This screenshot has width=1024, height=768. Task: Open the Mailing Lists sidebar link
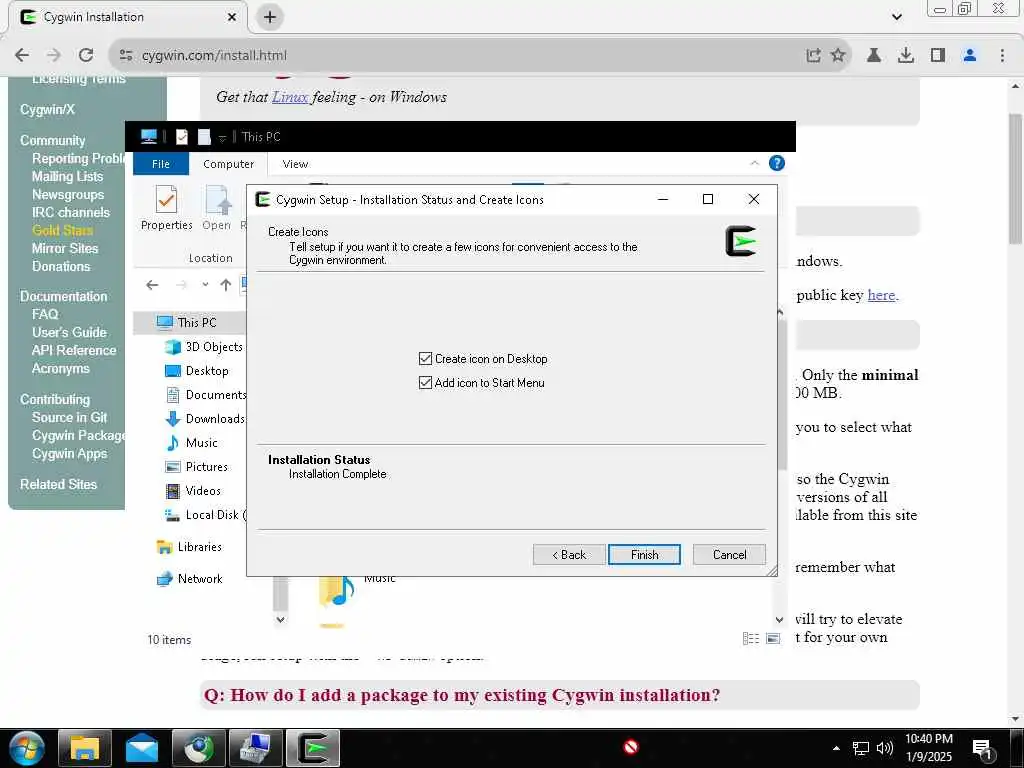point(67,176)
